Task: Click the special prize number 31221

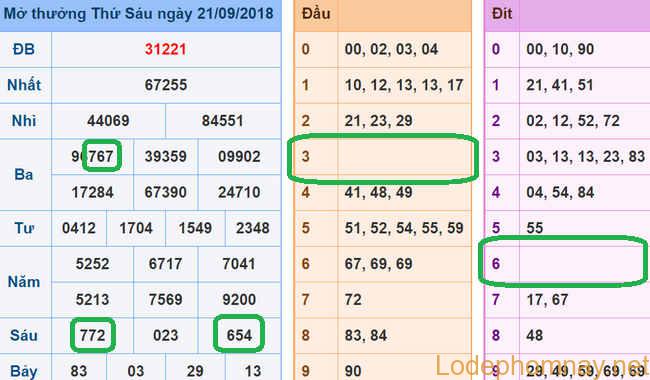Action: click(x=165, y=49)
